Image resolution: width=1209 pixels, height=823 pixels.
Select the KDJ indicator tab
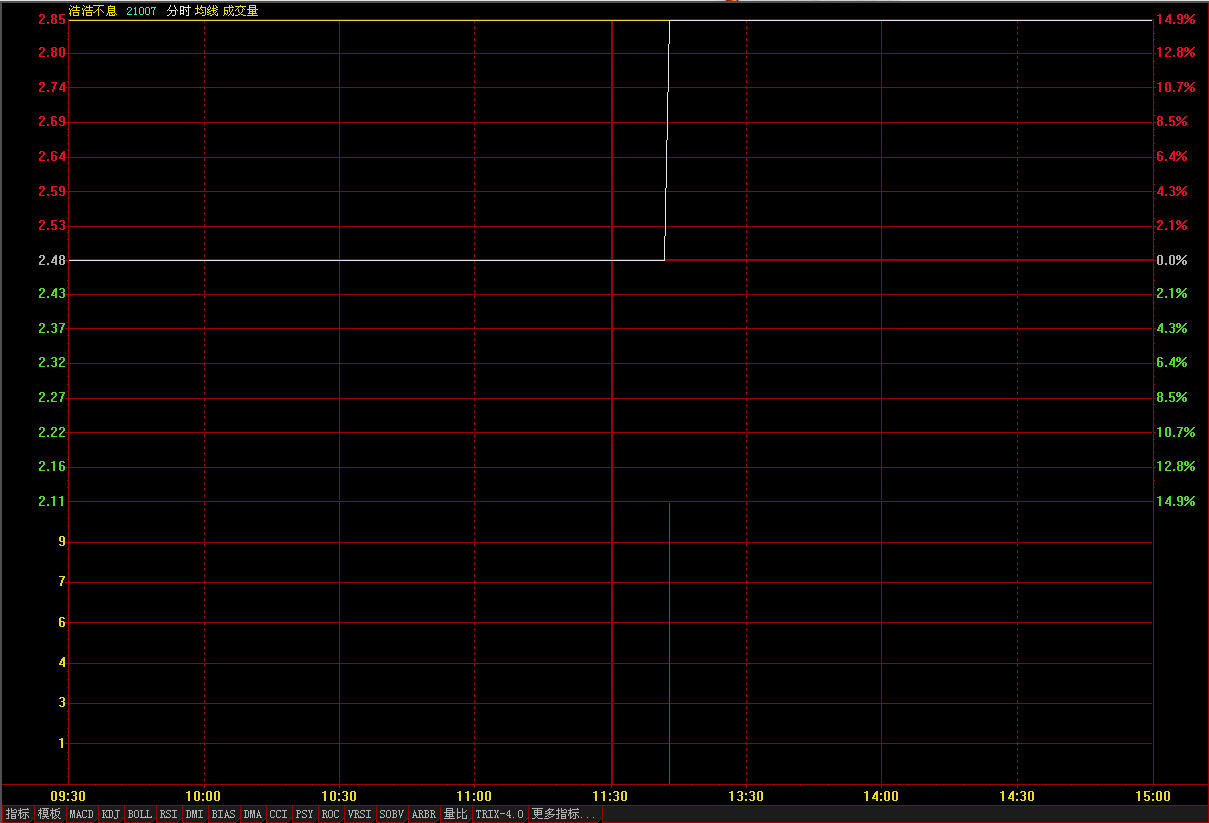click(x=110, y=814)
